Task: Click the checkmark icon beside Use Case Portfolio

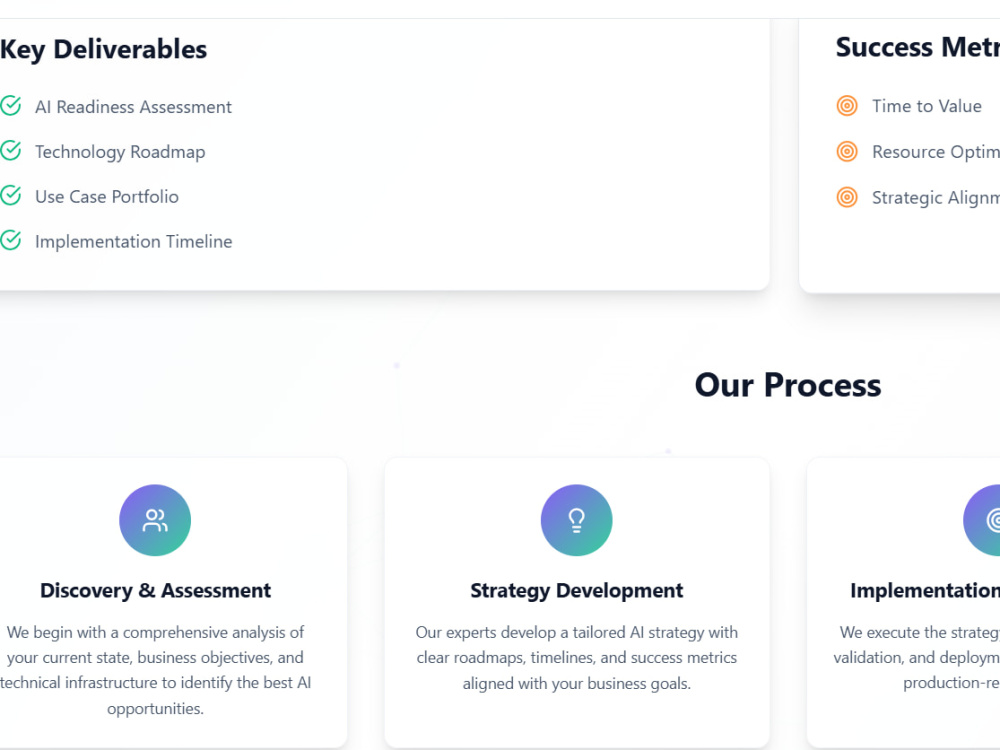Action: (11, 196)
